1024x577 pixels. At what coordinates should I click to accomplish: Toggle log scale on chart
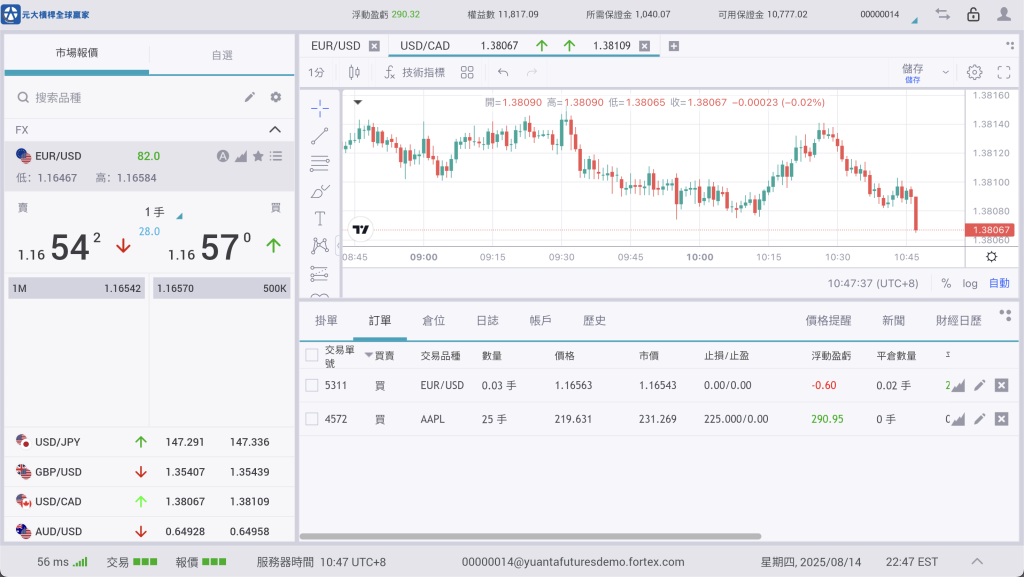[x=970, y=283]
